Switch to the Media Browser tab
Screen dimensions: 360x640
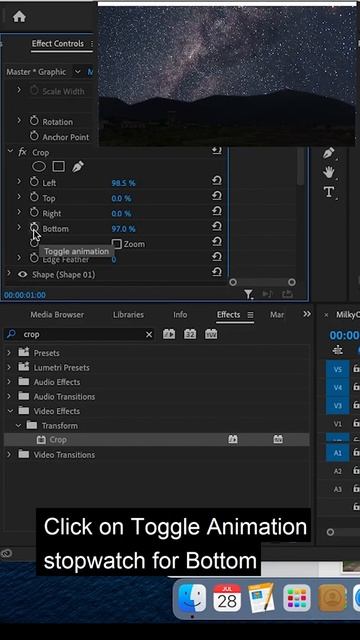57,315
